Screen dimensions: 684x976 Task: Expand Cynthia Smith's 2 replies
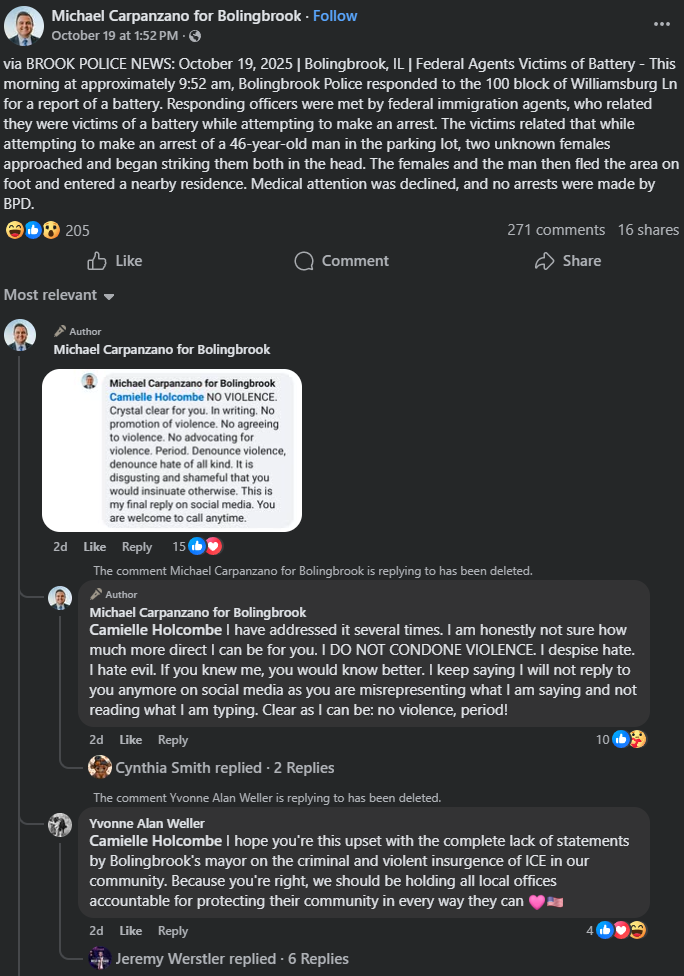coord(225,768)
